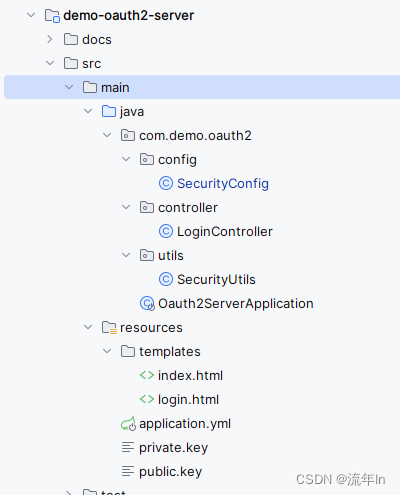Collapse the controller package chevron
The height and width of the screenshot is (495, 400).
(x=126, y=207)
